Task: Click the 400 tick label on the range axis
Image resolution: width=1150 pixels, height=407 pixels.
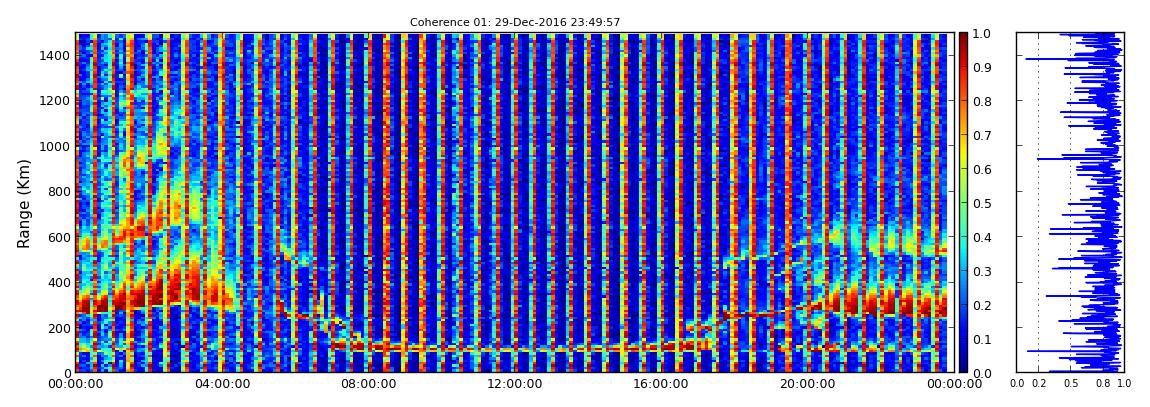Action: click(x=58, y=282)
